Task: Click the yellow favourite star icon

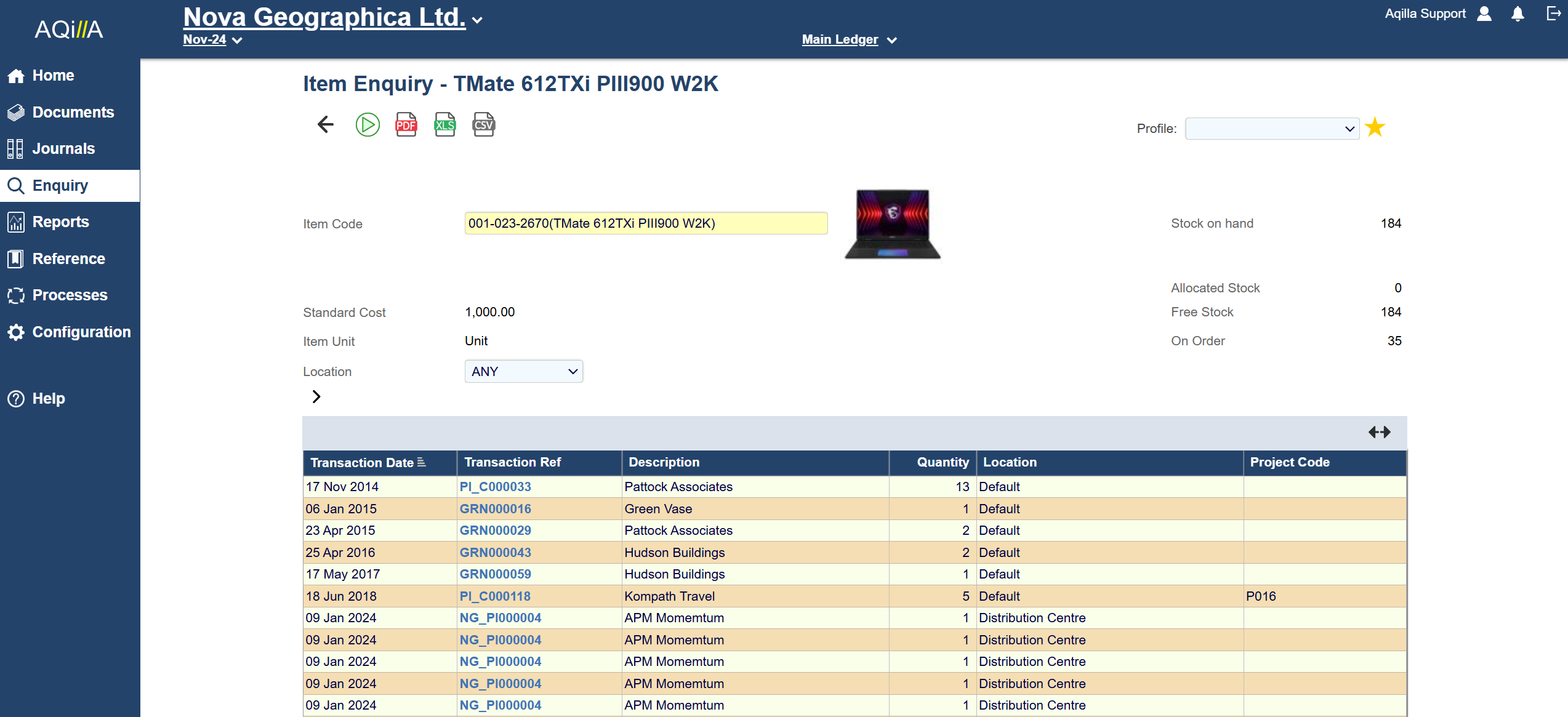Action: click(1375, 128)
